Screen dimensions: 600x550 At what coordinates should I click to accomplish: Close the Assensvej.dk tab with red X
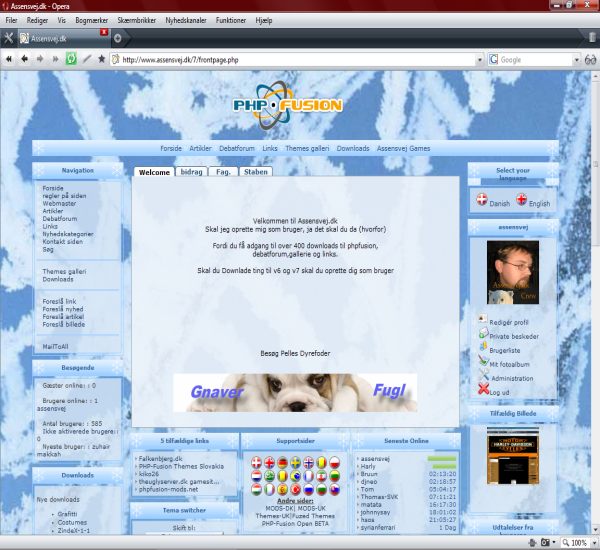click(104, 32)
